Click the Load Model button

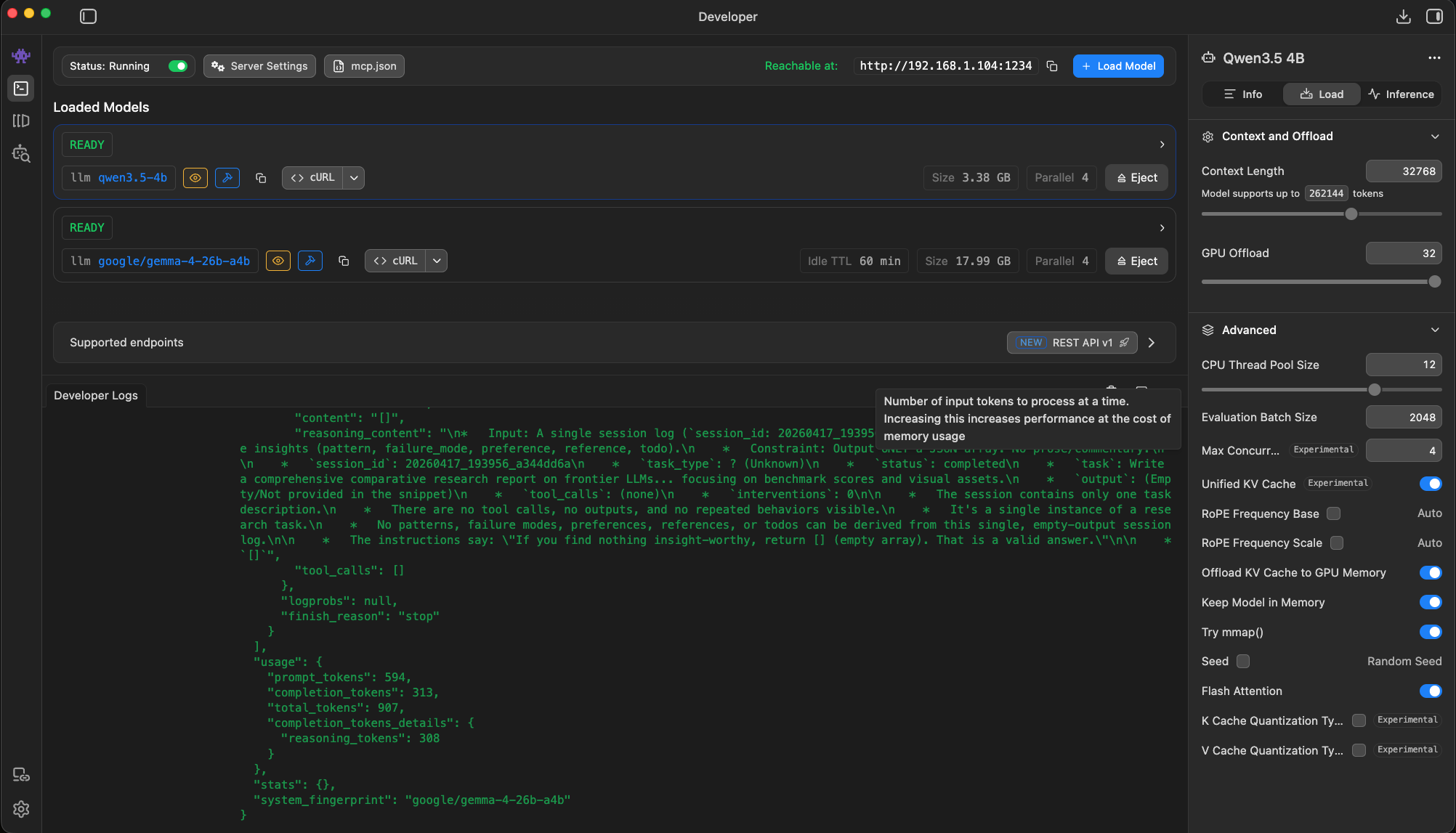coord(1118,66)
